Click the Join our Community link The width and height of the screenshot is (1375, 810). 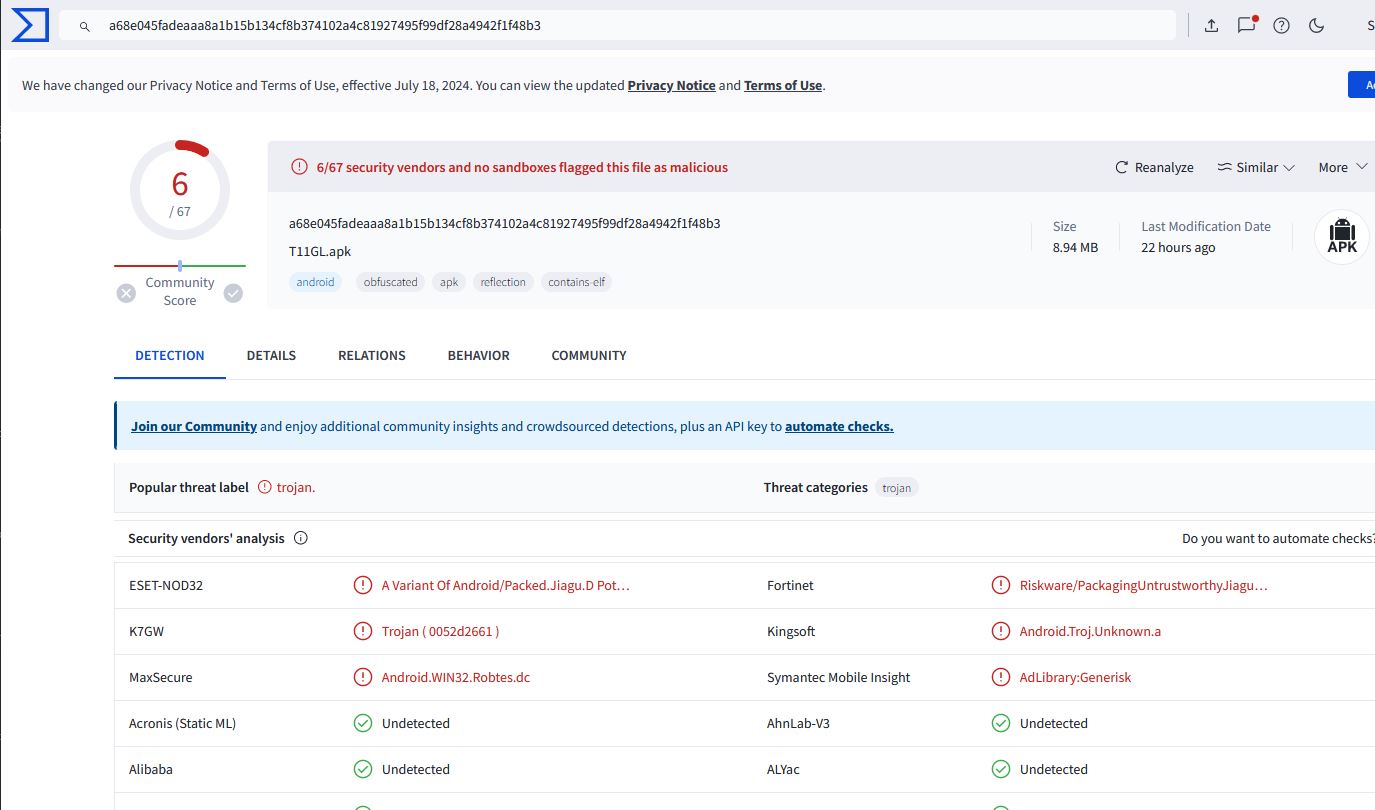coord(194,426)
